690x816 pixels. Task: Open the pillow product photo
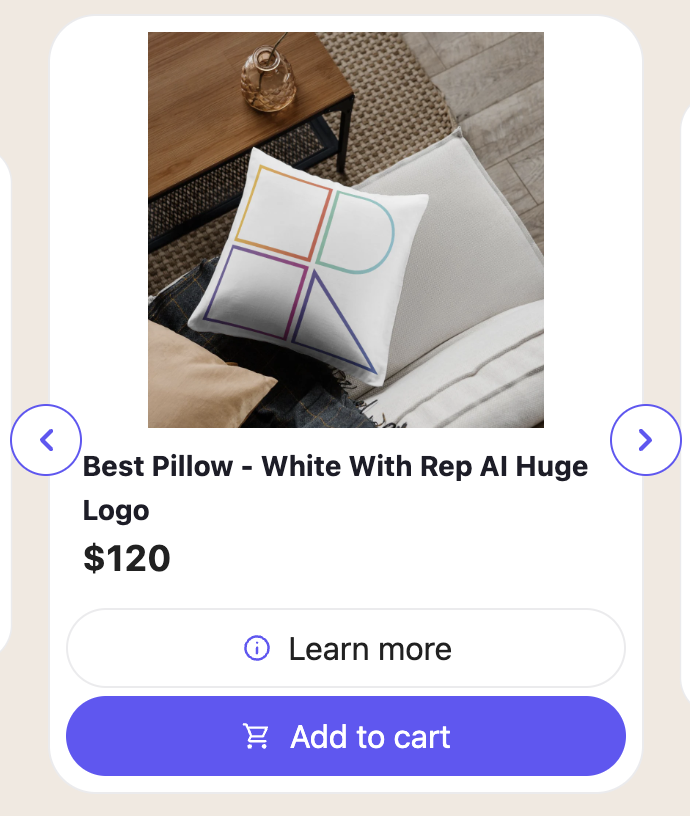click(x=346, y=230)
